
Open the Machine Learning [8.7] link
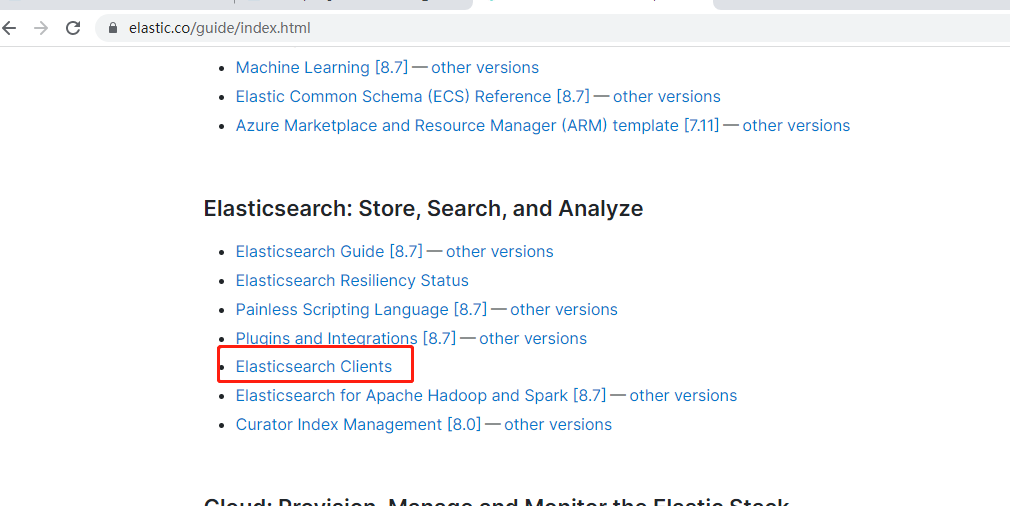pos(320,68)
